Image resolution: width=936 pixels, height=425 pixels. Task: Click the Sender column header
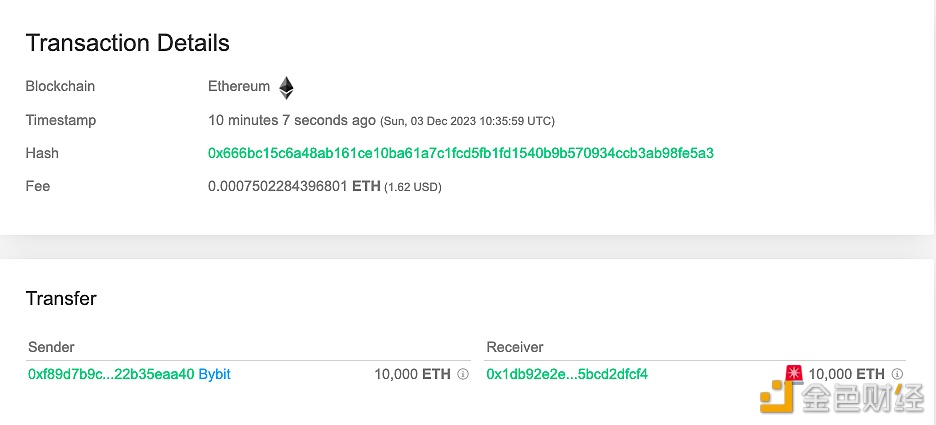(51, 347)
